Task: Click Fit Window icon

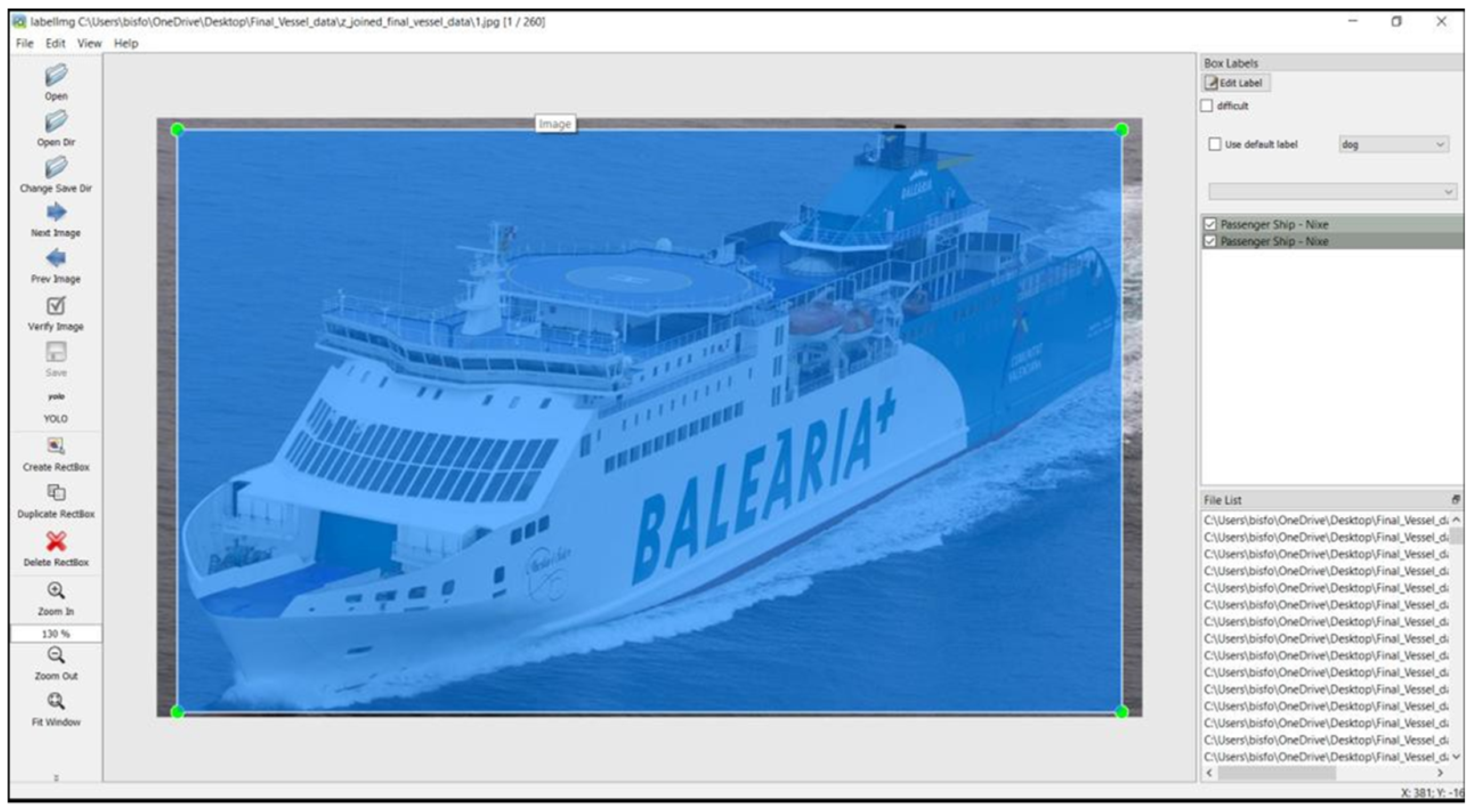Action: pyautogui.click(x=56, y=701)
